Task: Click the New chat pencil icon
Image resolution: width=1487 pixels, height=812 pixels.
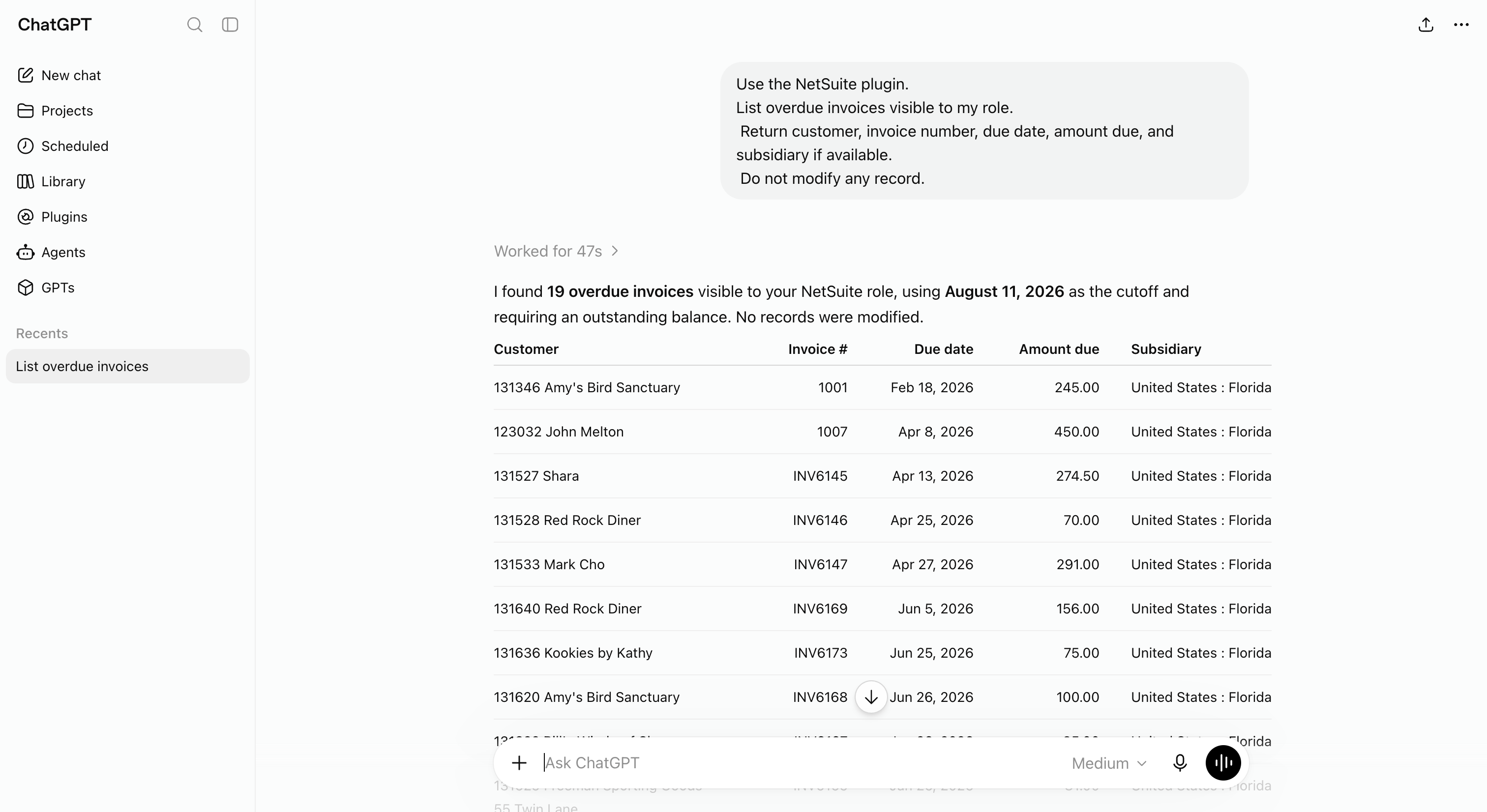Action: coord(26,75)
